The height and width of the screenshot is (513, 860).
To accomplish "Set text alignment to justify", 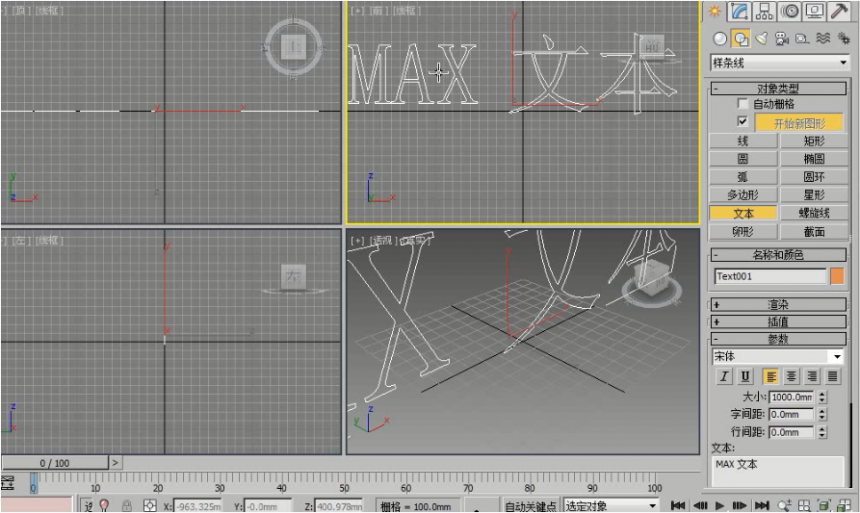I will pos(833,376).
